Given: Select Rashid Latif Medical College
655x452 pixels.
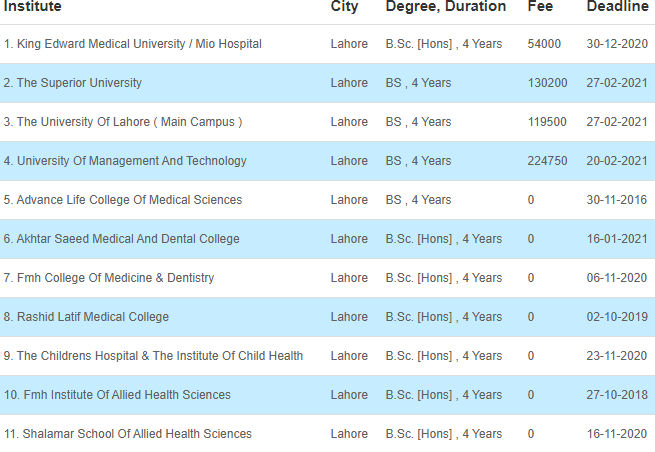Looking at the screenshot, I should (x=86, y=317).
